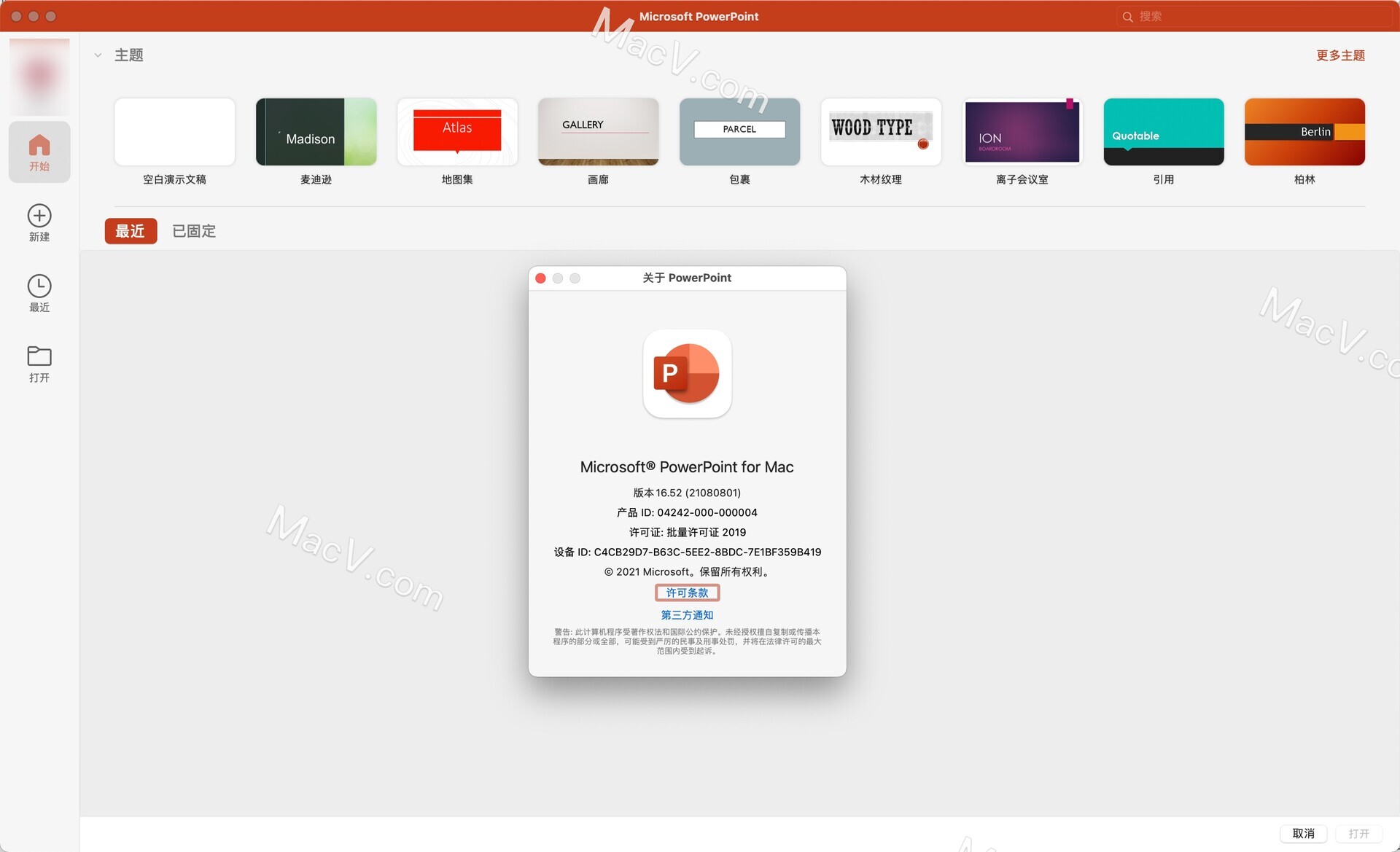Open the 更多主题 more themes link
This screenshot has width=1400, height=852.
pyautogui.click(x=1340, y=55)
